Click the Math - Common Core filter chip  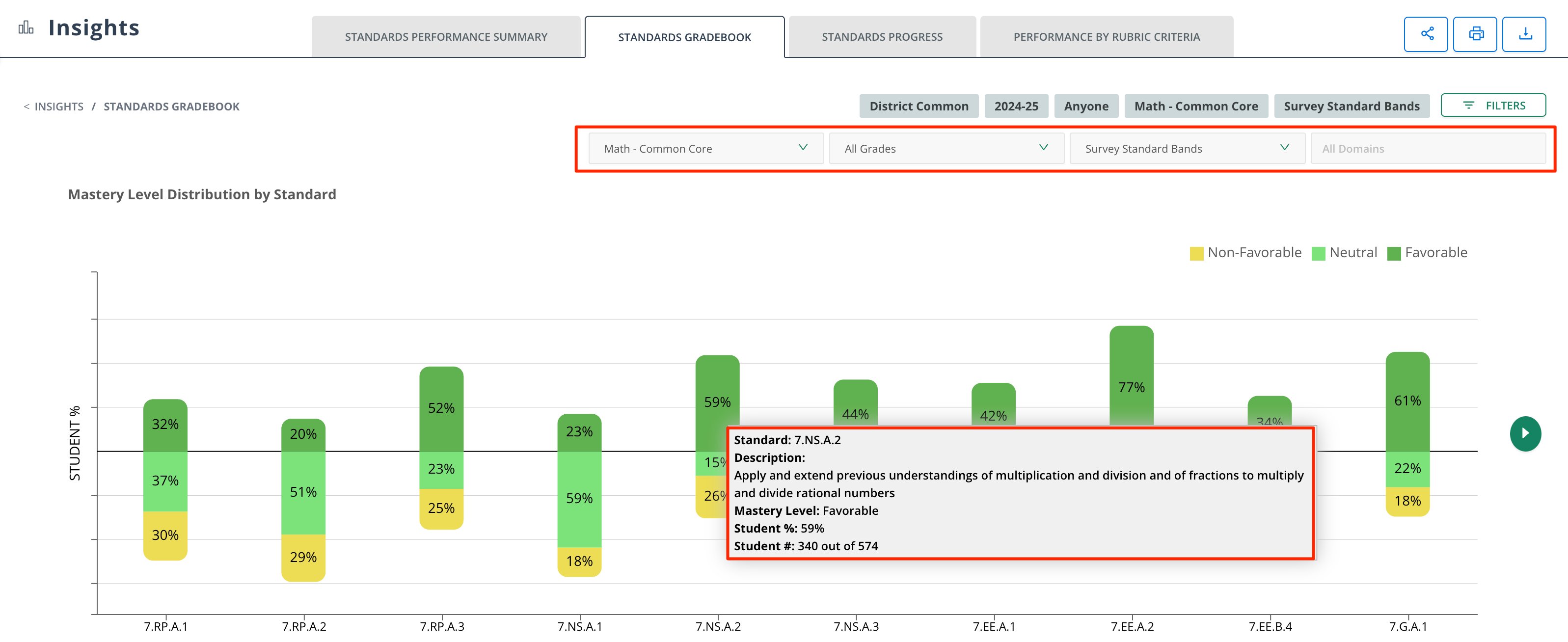click(x=1196, y=106)
